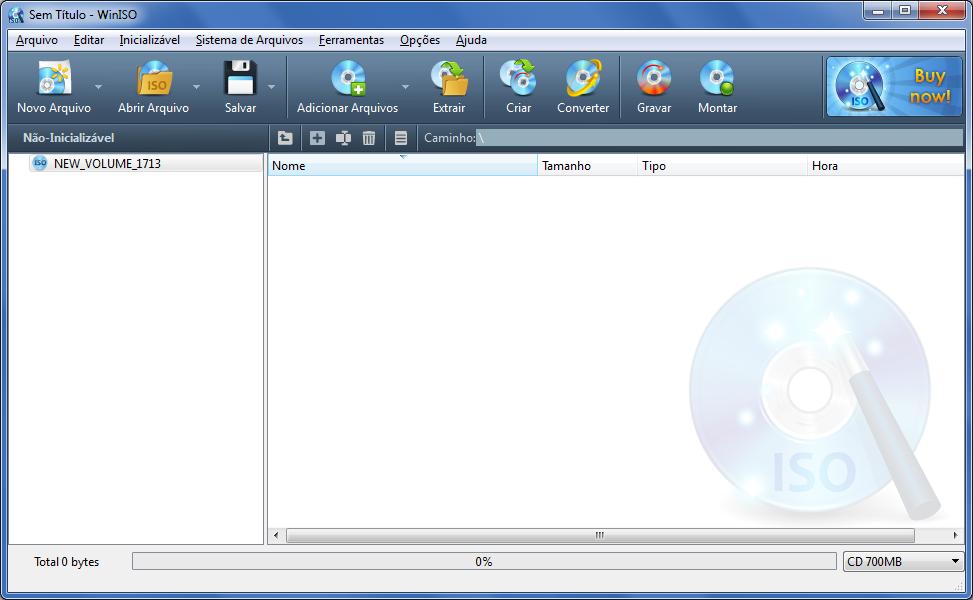Click the Caminho path input field
This screenshot has height=600, width=973.
(719, 138)
